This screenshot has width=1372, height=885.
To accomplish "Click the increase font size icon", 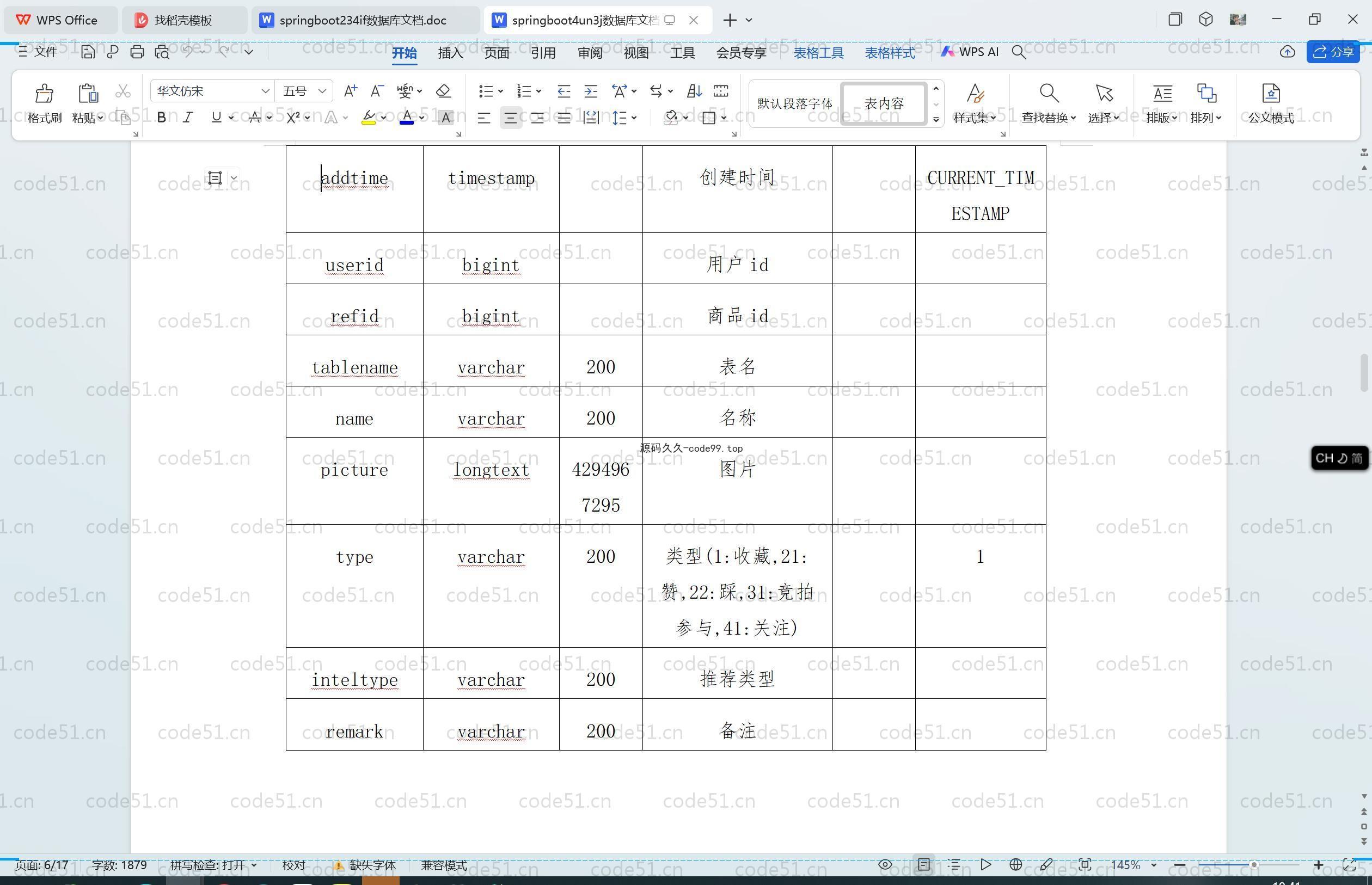I will click(x=350, y=91).
